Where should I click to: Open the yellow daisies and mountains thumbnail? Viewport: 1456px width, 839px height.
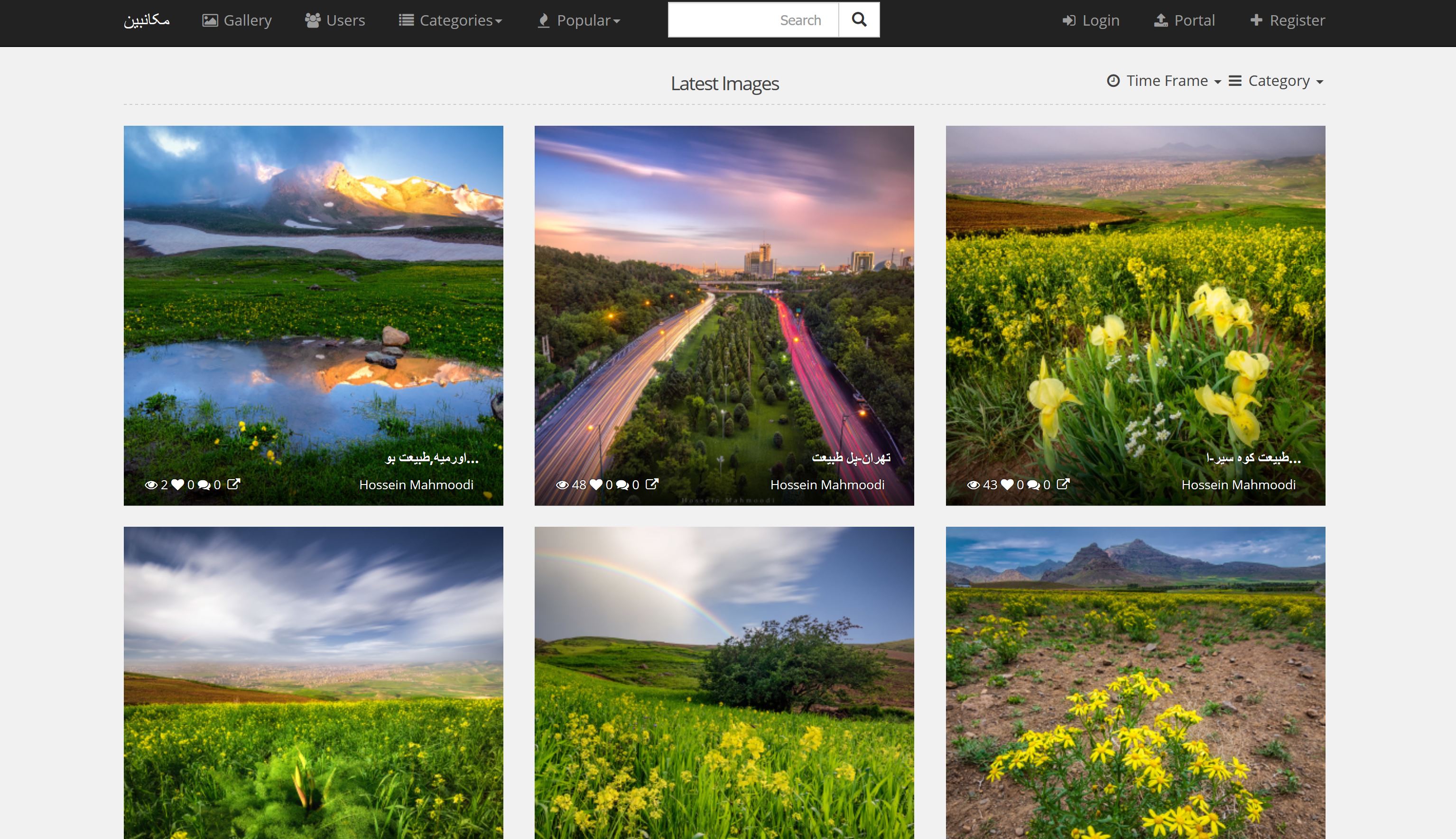(x=1135, y=683)
